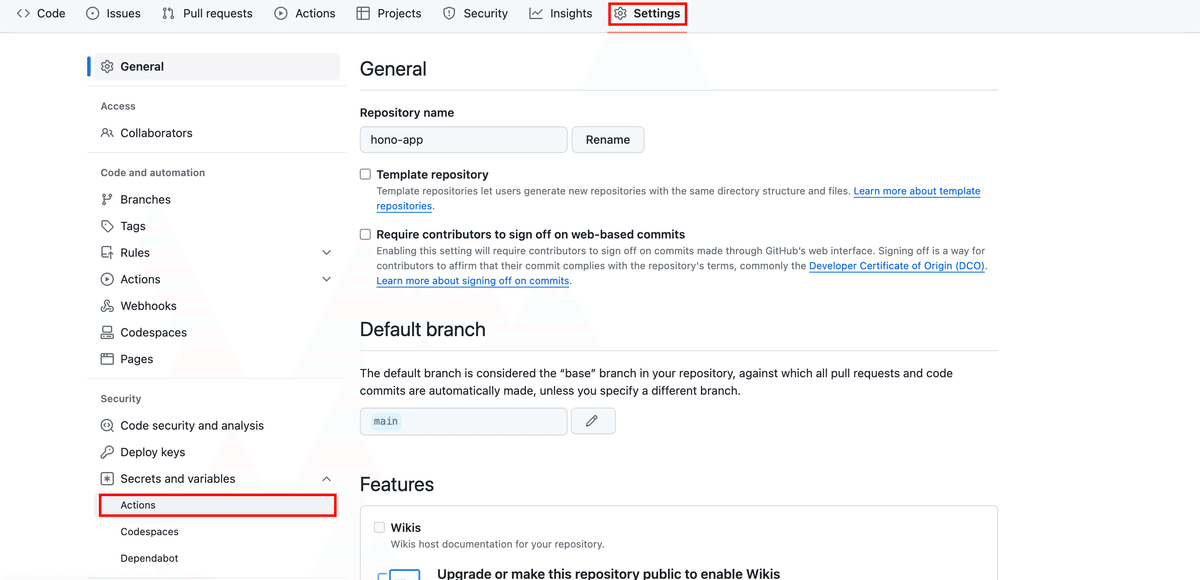Image resolution: width=1200 pixels, height=580 pixels.
Task: Select Dependabot under Secrets and variables
Action: point(149,558)
